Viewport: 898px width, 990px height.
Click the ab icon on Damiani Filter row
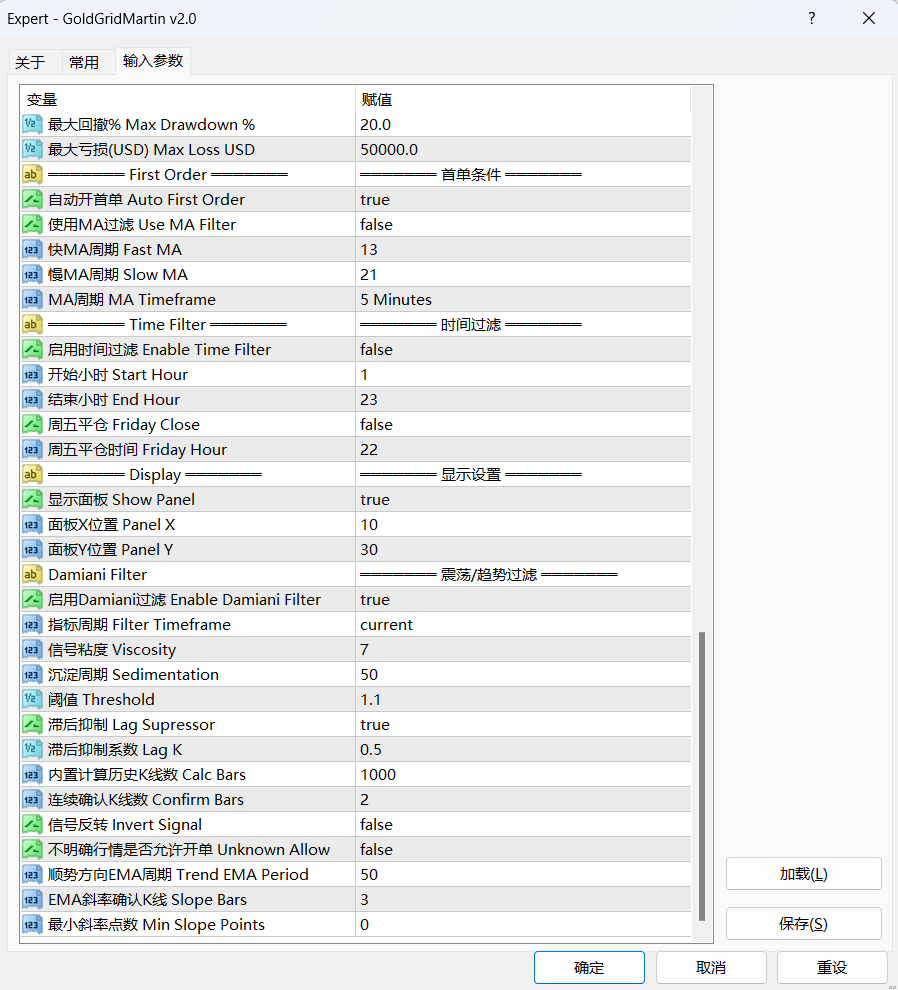30,574
